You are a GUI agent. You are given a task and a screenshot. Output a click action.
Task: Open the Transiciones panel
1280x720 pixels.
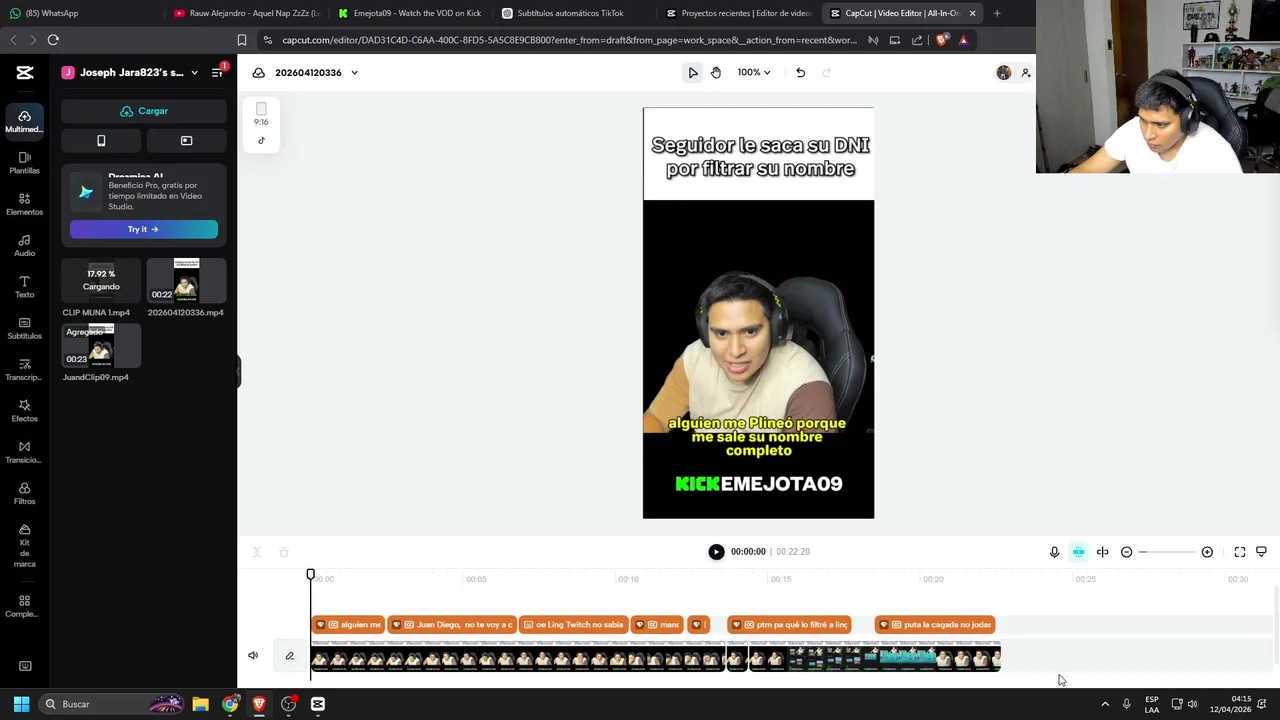tap(24, 452)
